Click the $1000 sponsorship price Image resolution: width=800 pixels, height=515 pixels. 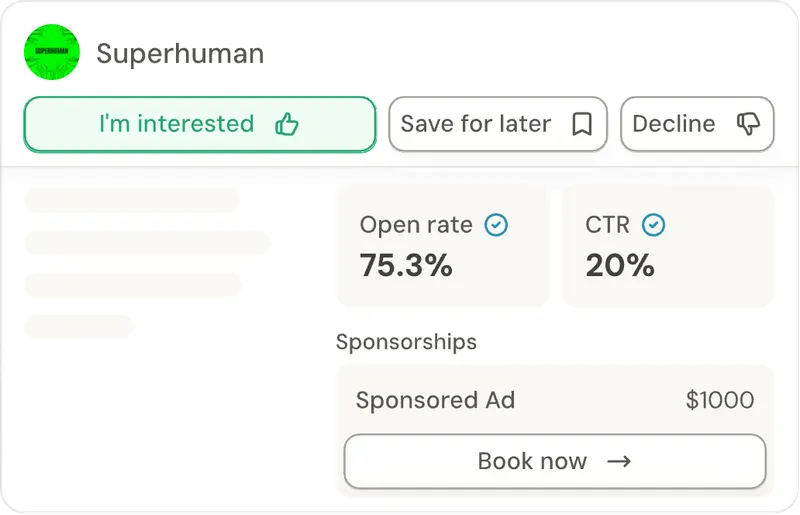pyautogui.click(x=720, y=401)
